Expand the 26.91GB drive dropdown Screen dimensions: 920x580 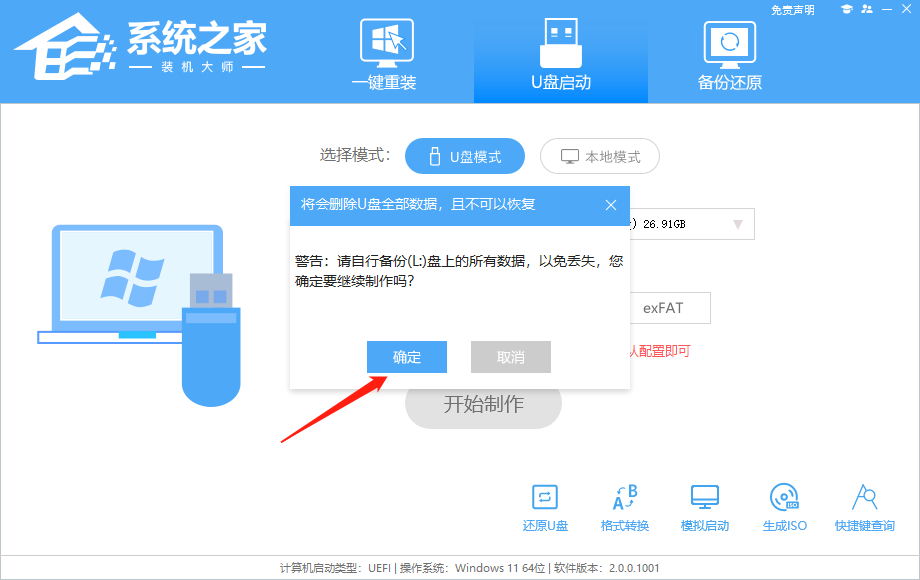[700, 223]
